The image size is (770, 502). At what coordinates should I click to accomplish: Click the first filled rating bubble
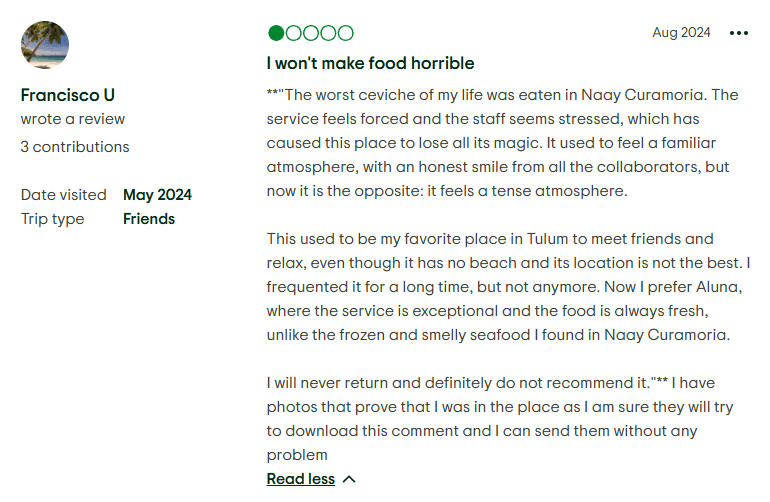276,33
